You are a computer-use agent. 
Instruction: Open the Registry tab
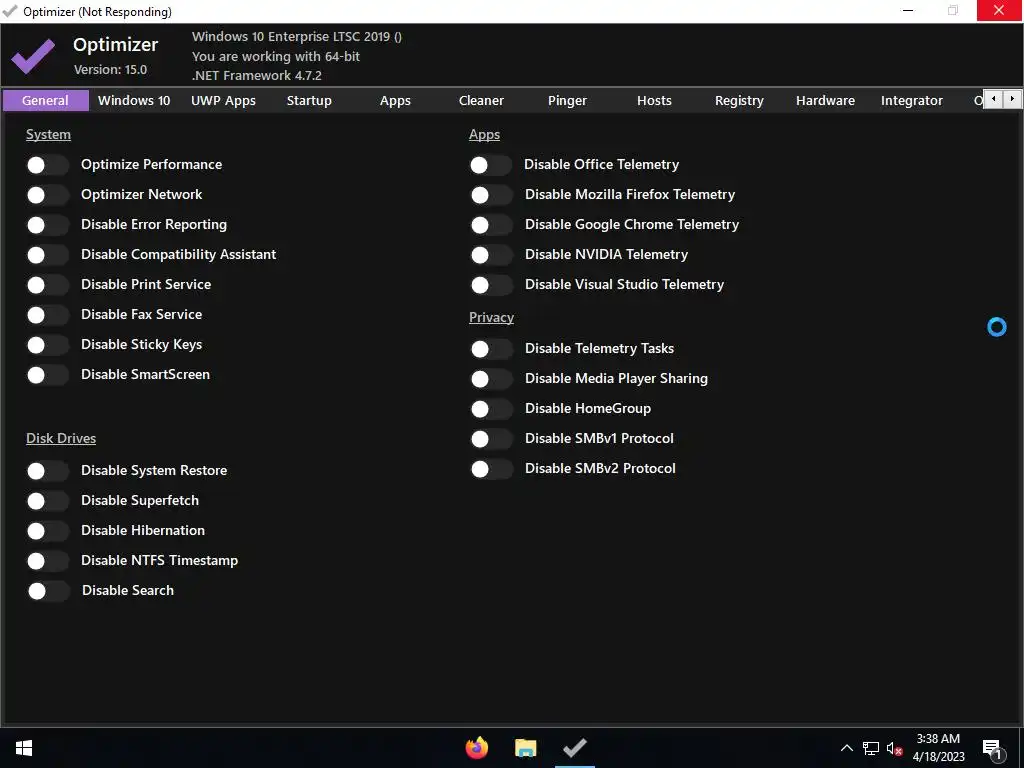739,101
